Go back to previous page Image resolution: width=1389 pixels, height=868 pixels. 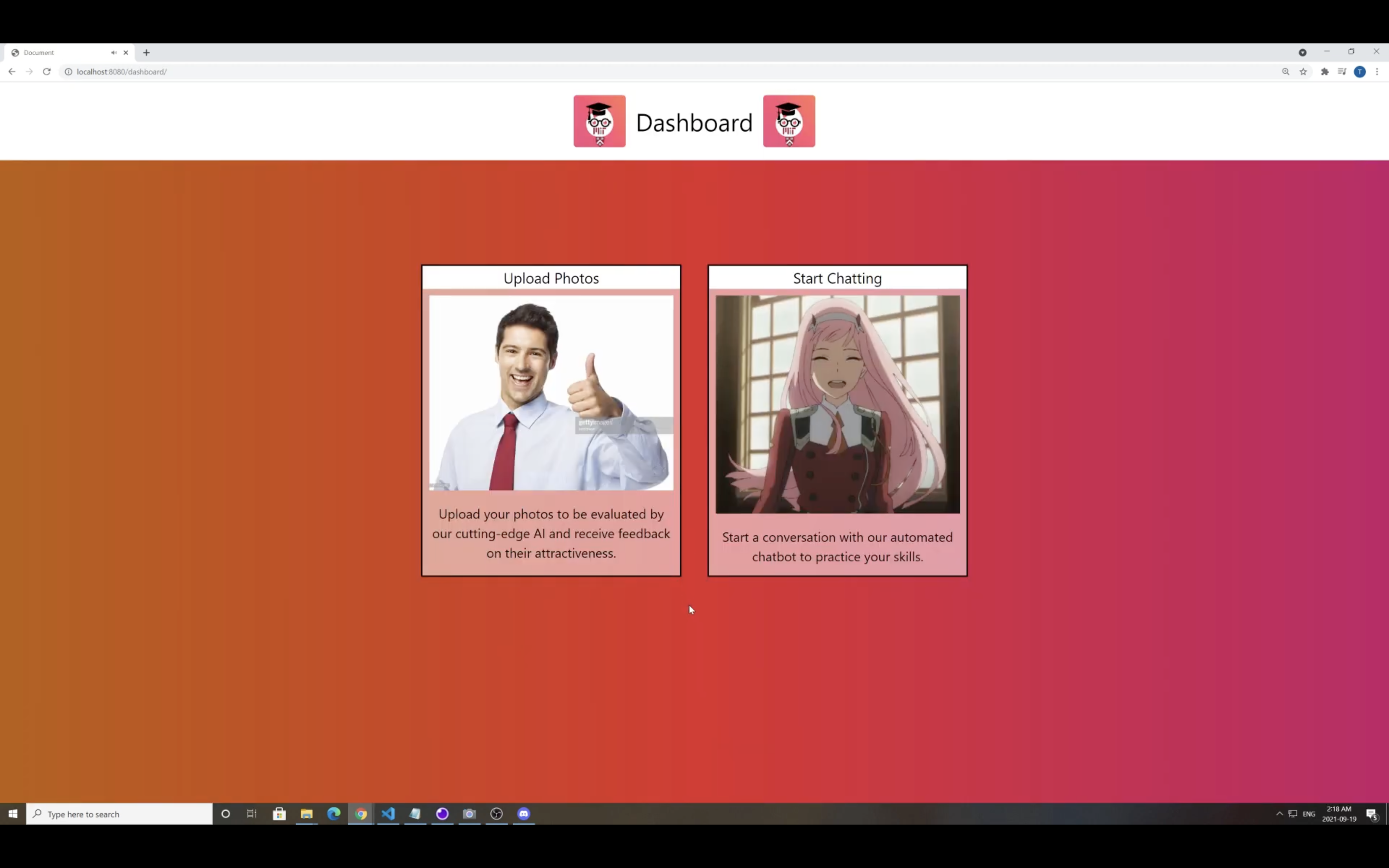pyautogui.click(x=12, y=72)
